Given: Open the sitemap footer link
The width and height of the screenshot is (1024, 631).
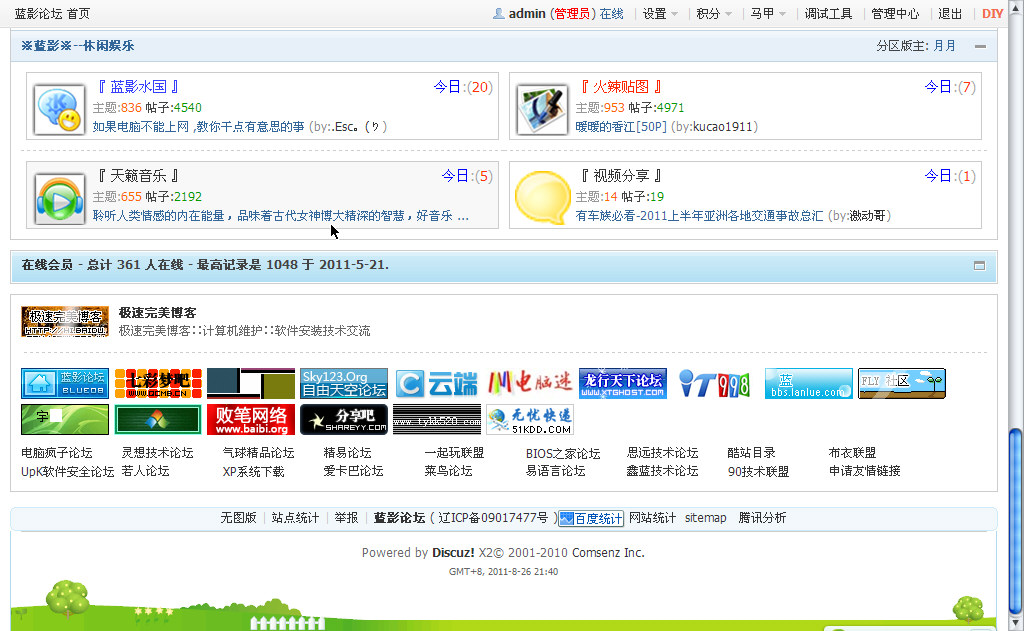Looking at the screenshot, I should (x=705, y=518).
